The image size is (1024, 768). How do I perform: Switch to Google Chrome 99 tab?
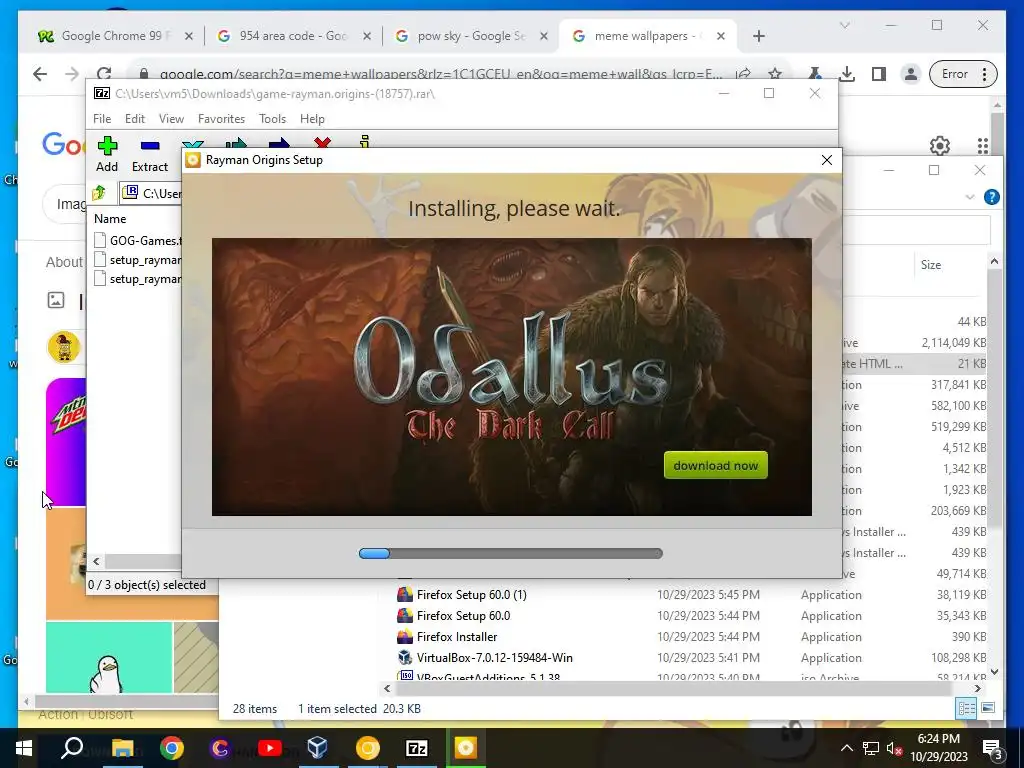point(114,36)
